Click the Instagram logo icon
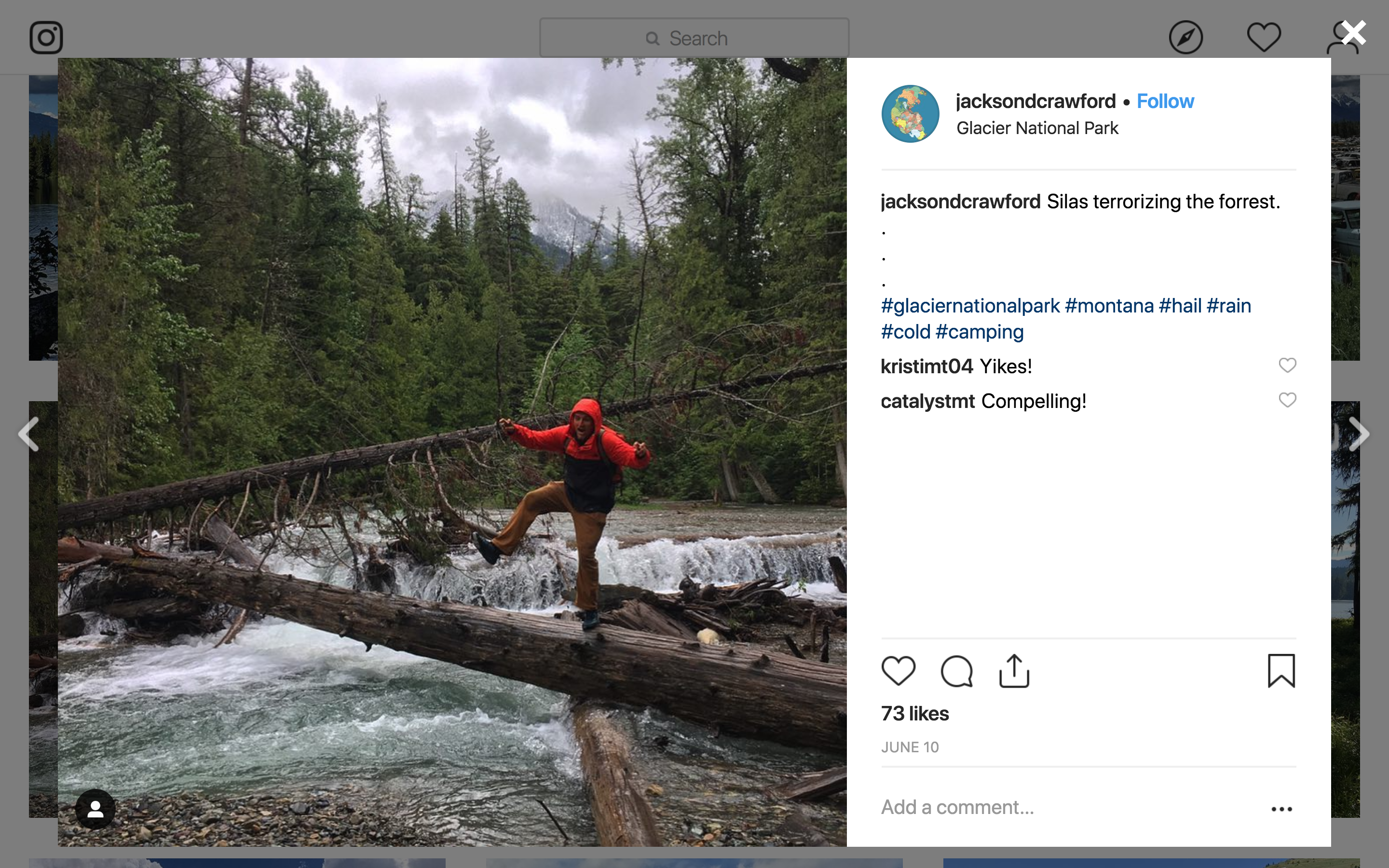Screen dimensions: 1389x868 (x=46, y=38)
